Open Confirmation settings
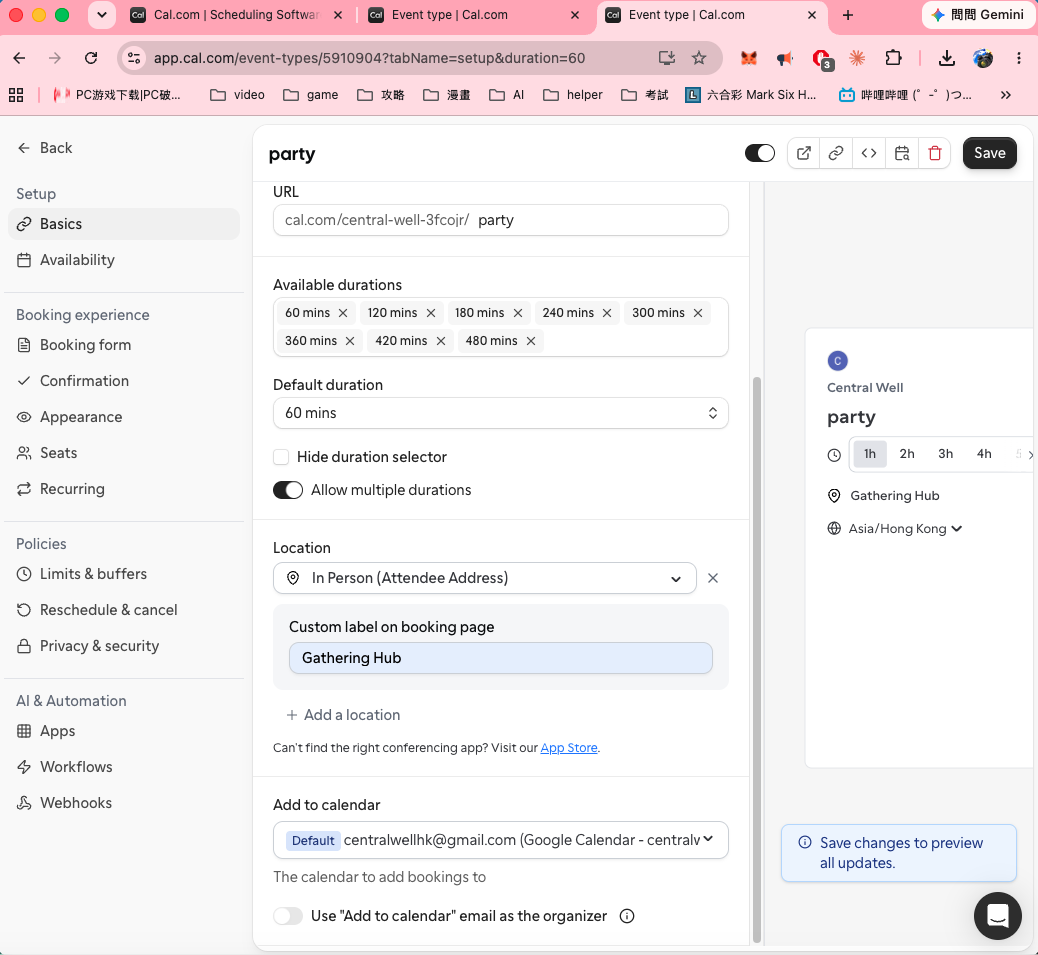Viewport: 1038px width, 955px height. pyautogui.click(x=124, y=381)
